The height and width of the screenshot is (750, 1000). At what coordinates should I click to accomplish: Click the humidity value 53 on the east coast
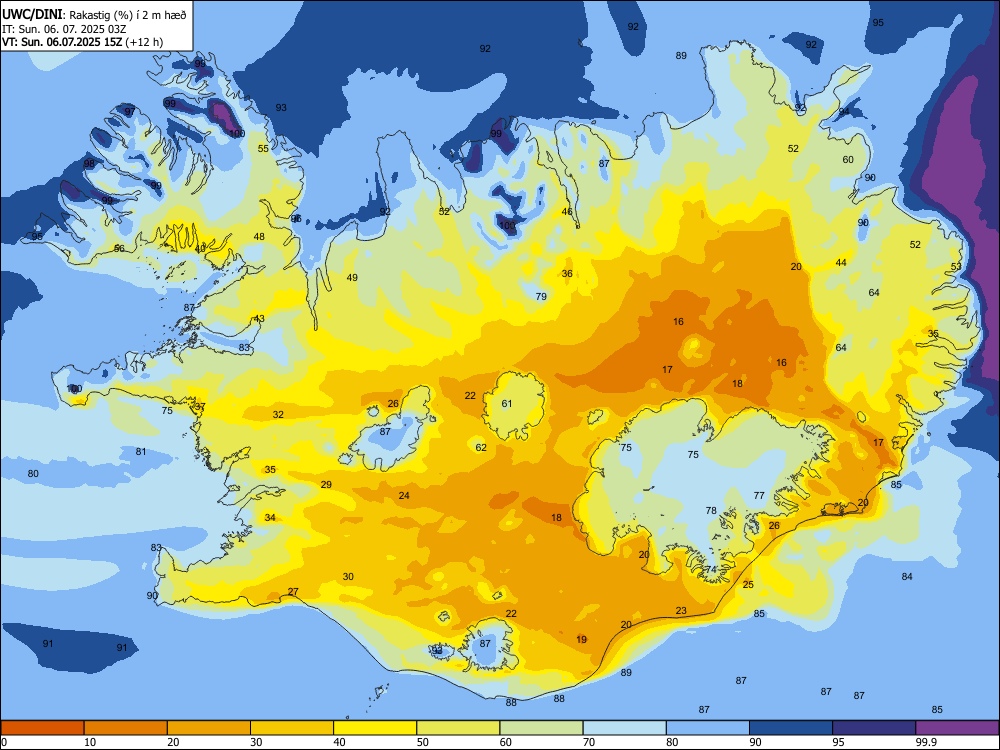(956, 267)
